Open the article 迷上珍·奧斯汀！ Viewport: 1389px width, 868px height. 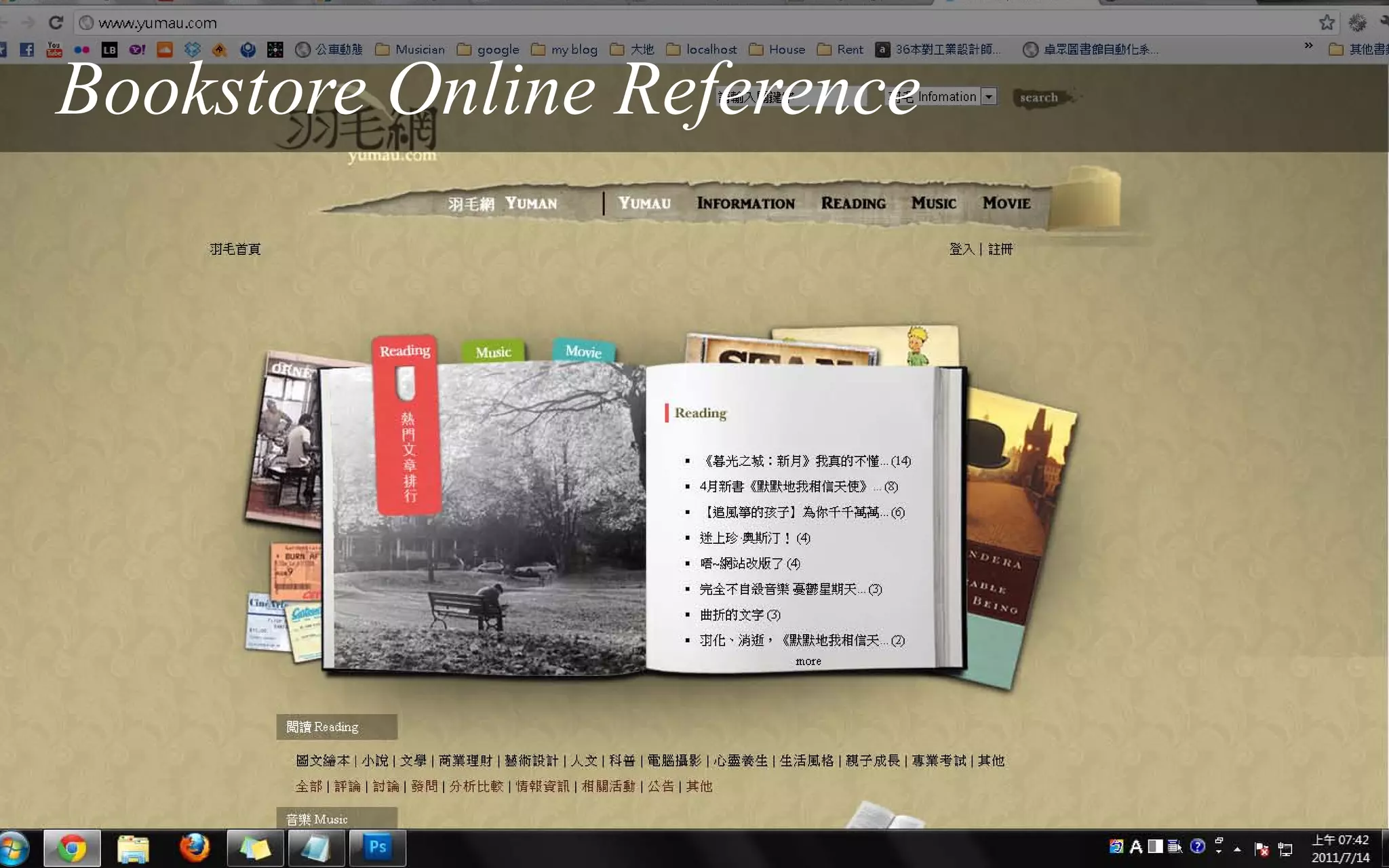click(x=755, y=538)
